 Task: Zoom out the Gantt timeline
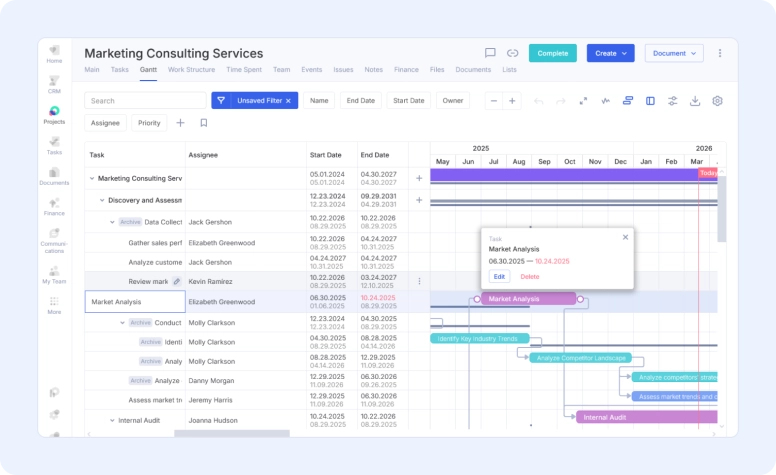point(493,101)
